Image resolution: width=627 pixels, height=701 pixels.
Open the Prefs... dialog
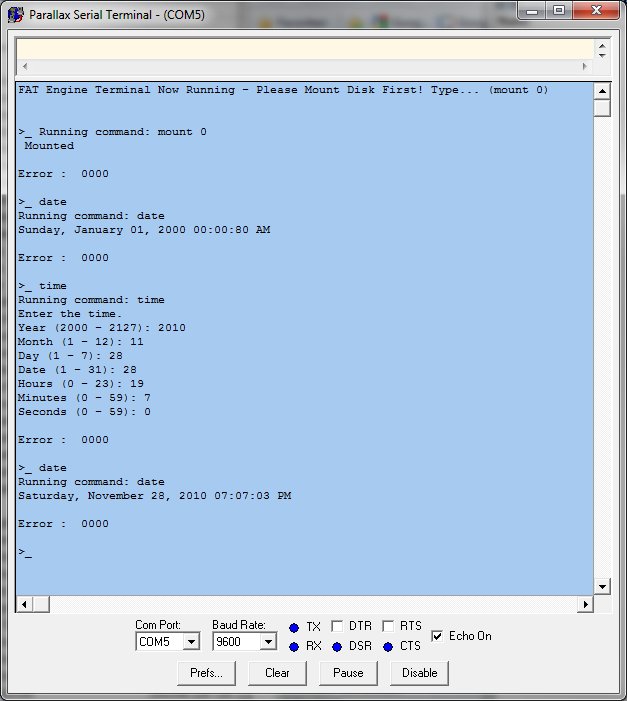point(207,673)
